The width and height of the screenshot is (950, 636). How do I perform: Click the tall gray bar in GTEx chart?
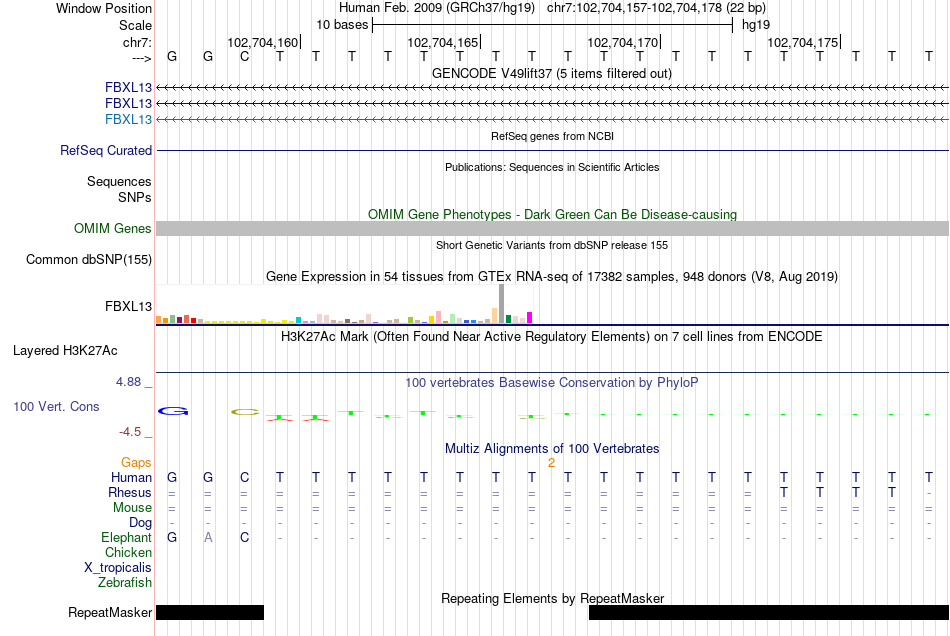pyautogui.click(x=501, y=303)
